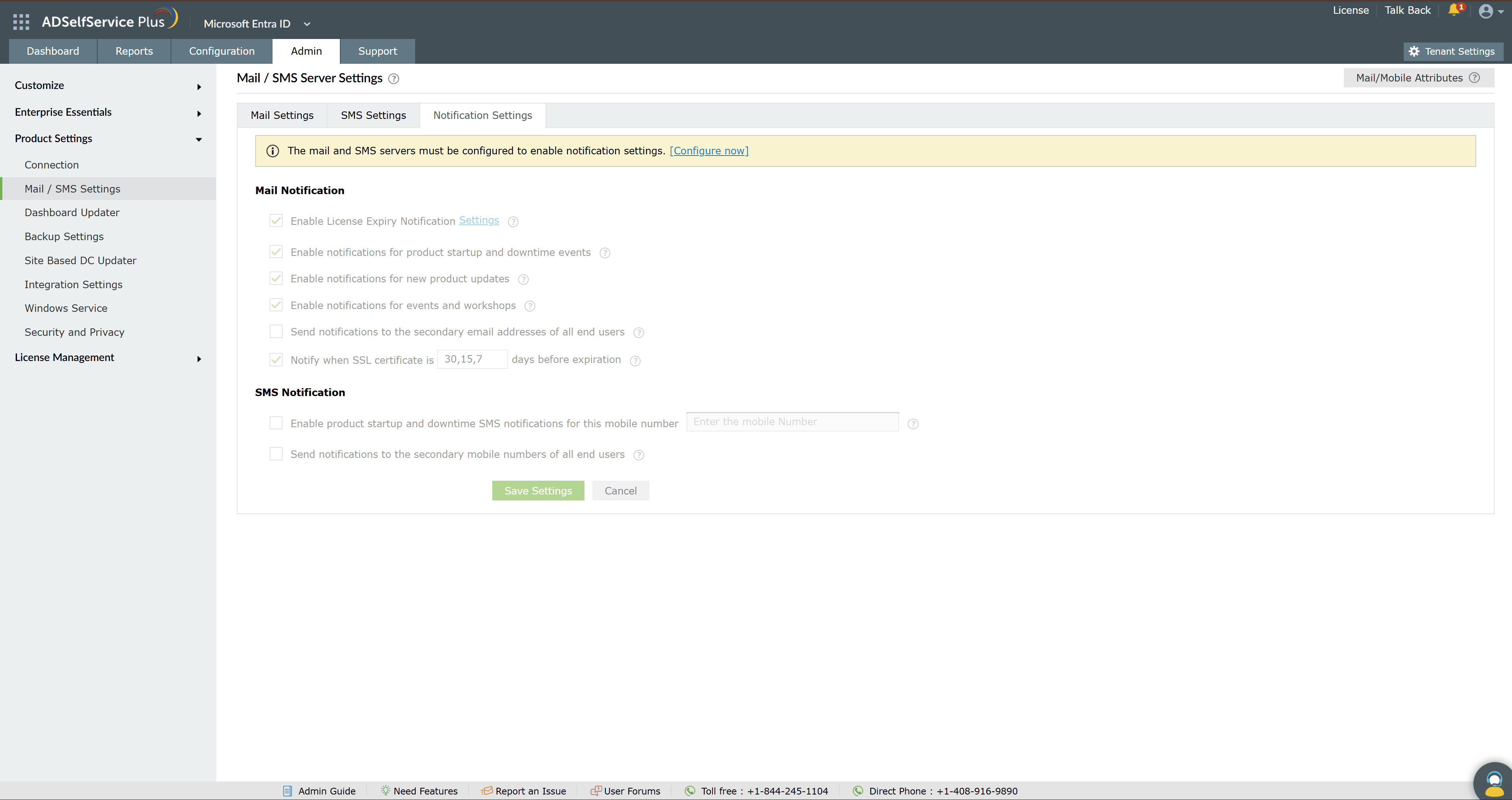Open help icon for secondary mobile numbers option
Image resolution: width=1512 pixels, height=800 pixels.
[x=638, y=455]
